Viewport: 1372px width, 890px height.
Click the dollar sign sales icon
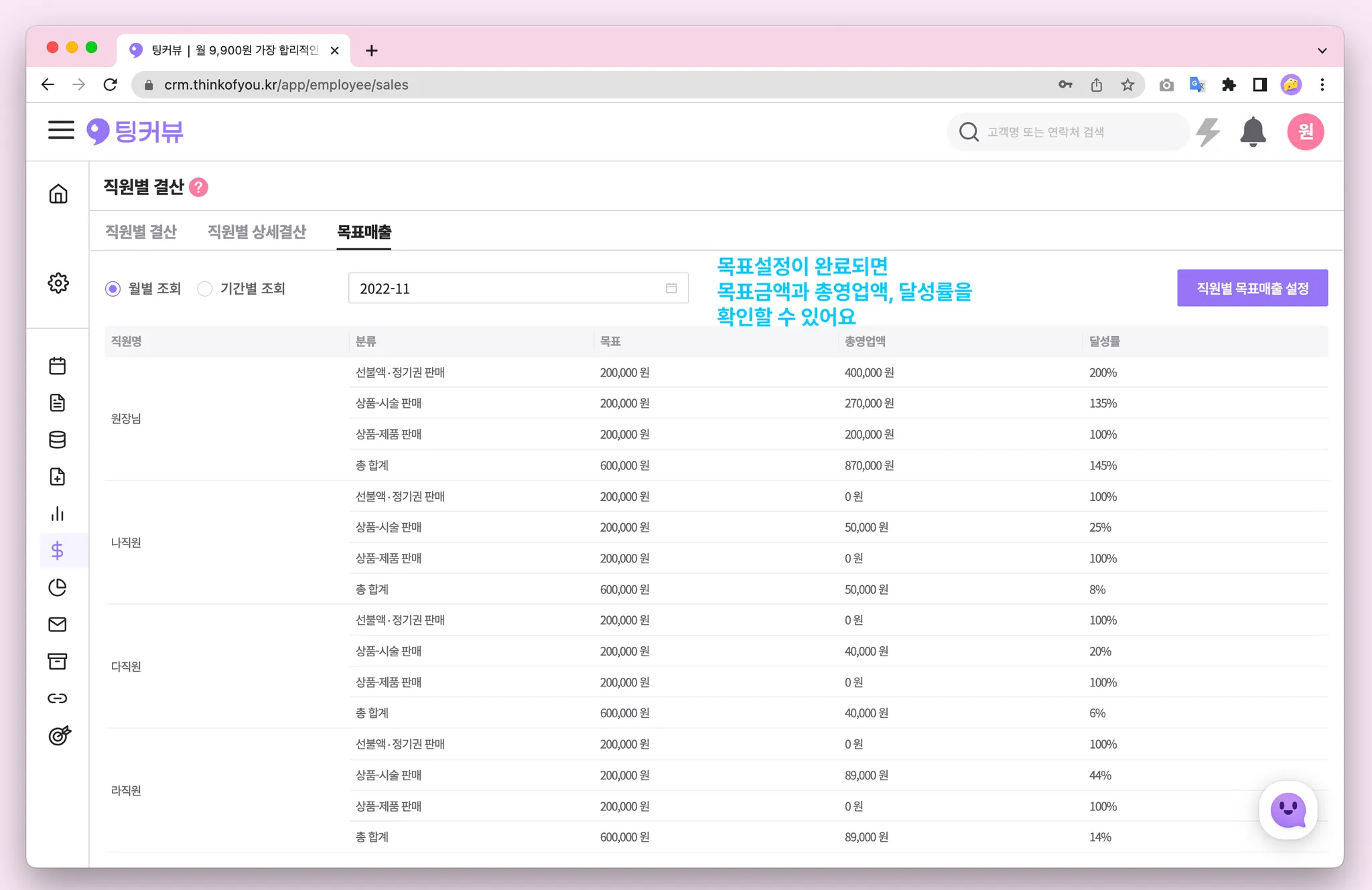[x=58, y=550]
